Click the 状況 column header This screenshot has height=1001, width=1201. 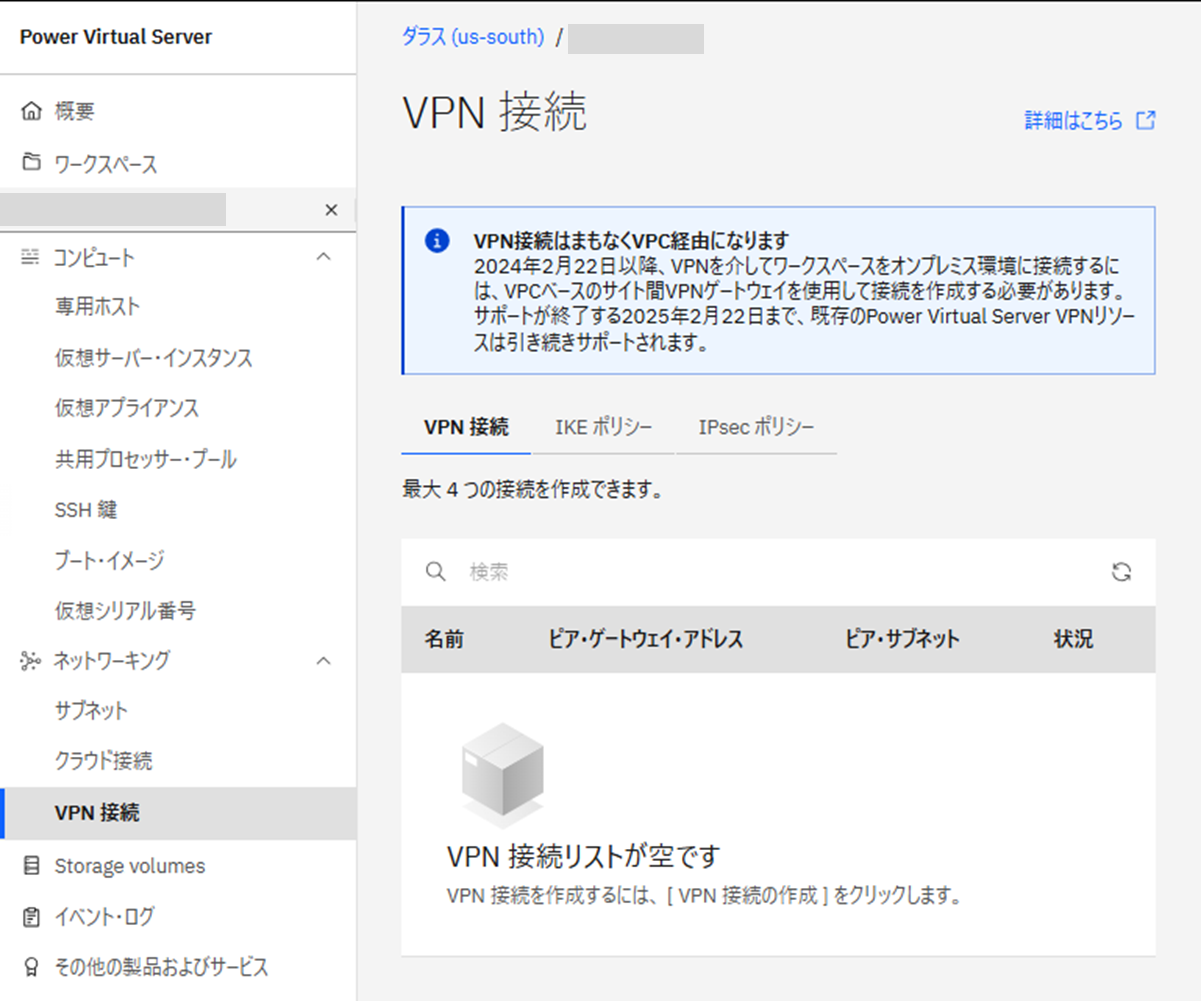(x=1074, y=639)
